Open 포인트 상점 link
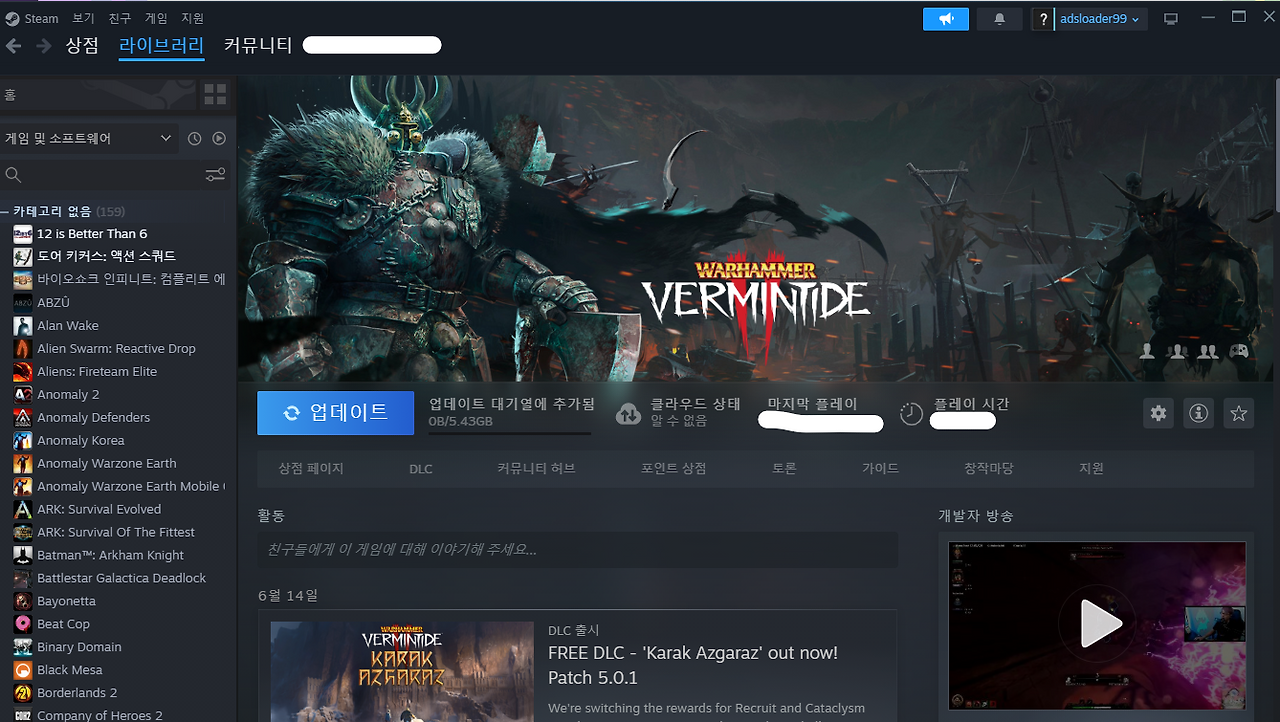Screen dimensions: 1280x722 pos(673,468)
